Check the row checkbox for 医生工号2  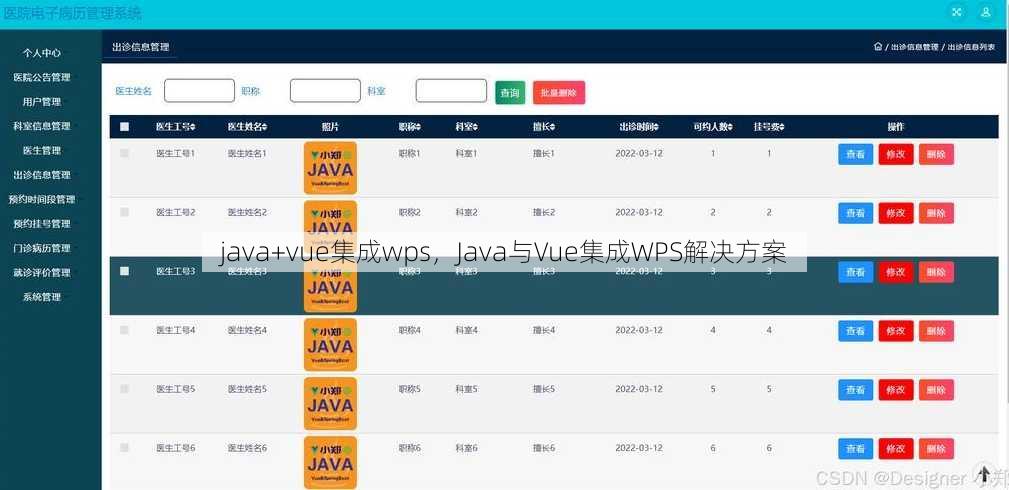point(124,212)
